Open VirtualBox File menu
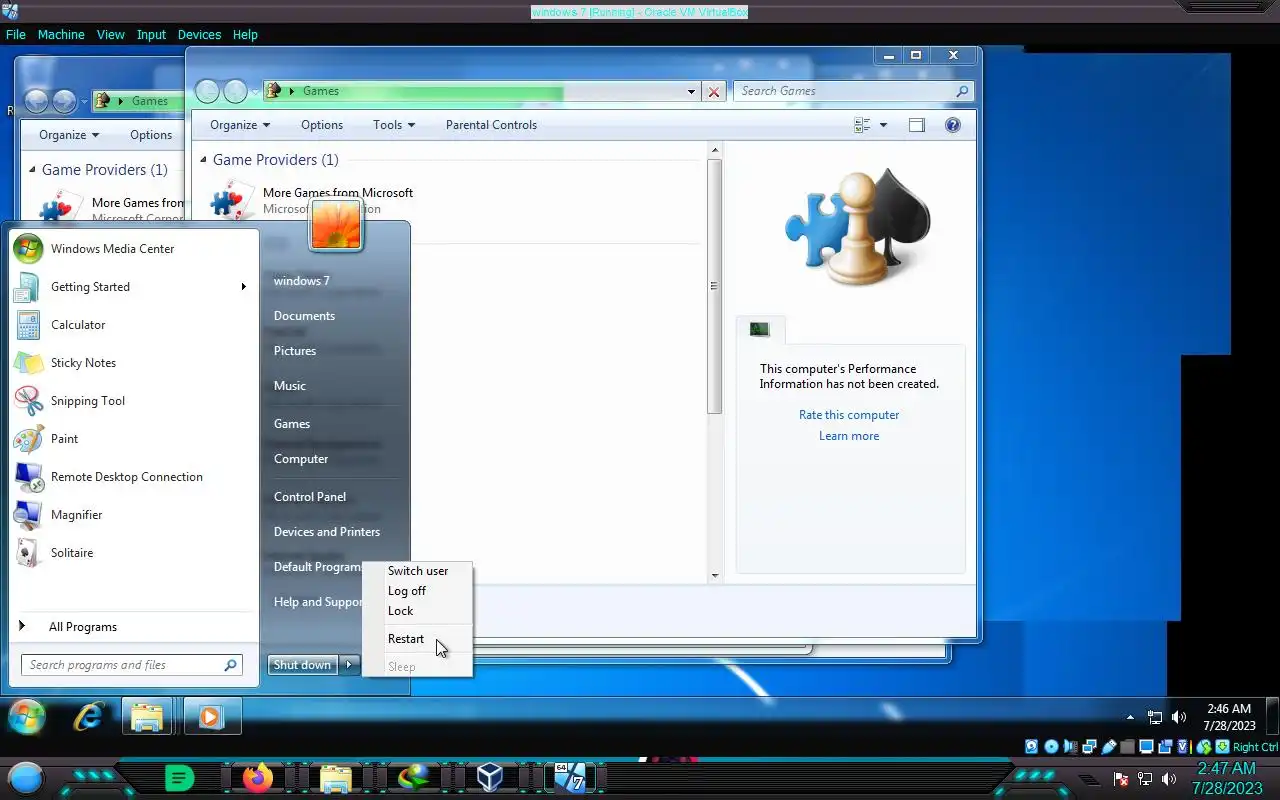This screenshot has width=1280, height=800. 15,34
